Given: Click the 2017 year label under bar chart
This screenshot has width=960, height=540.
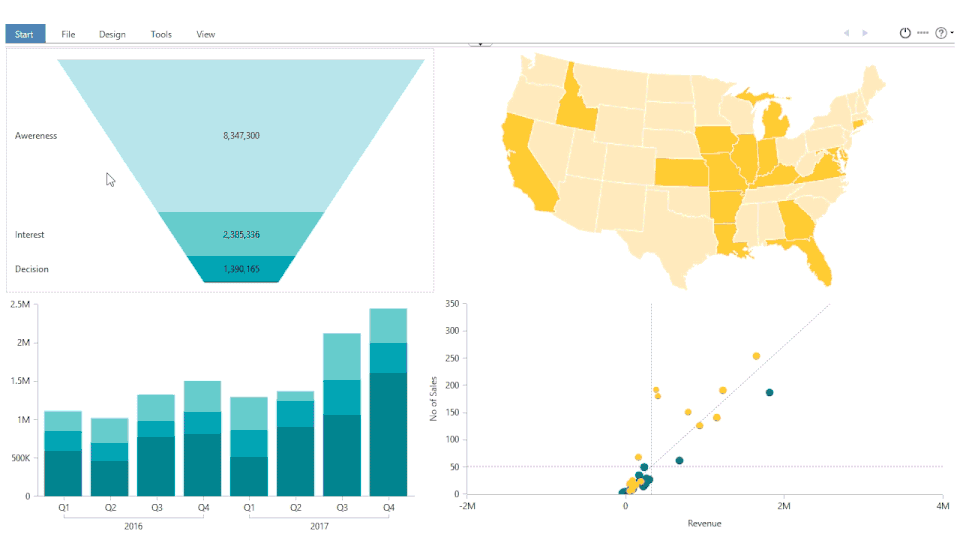Looking at the screenshot, I should coord(319,526).
